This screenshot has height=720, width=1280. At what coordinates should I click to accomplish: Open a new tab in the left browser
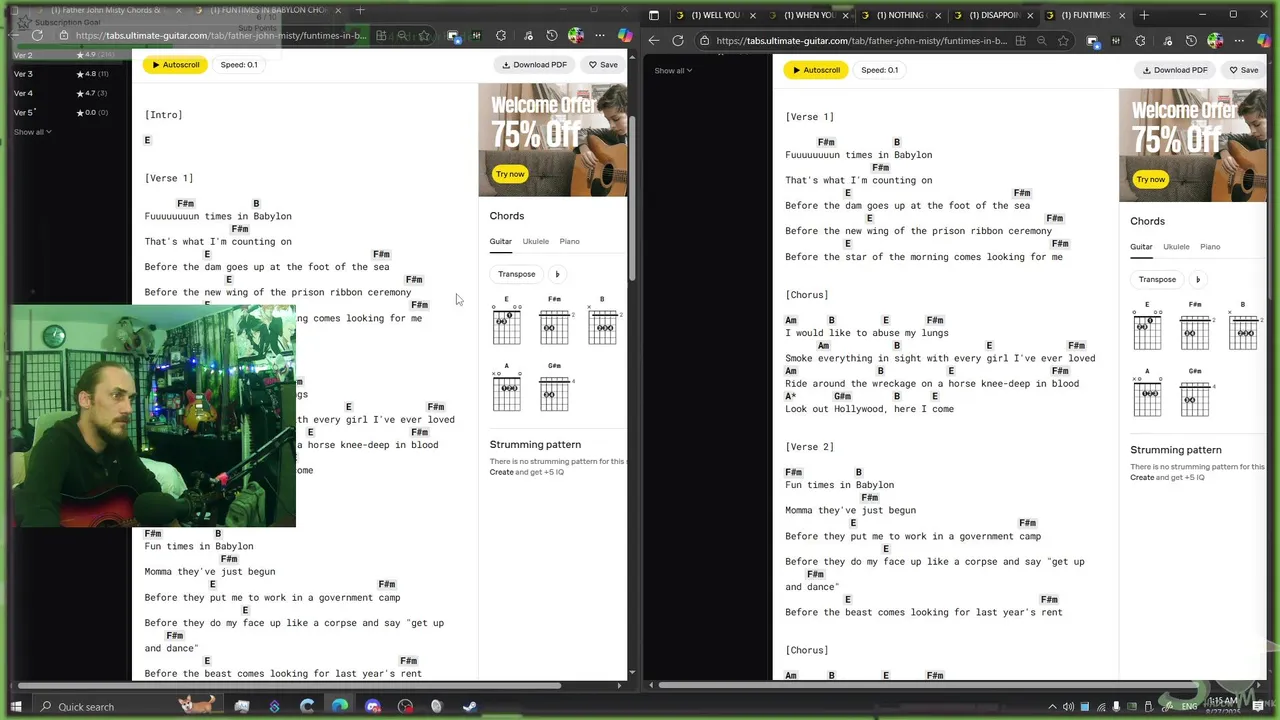pyautogui.click(x=360, y=10)
